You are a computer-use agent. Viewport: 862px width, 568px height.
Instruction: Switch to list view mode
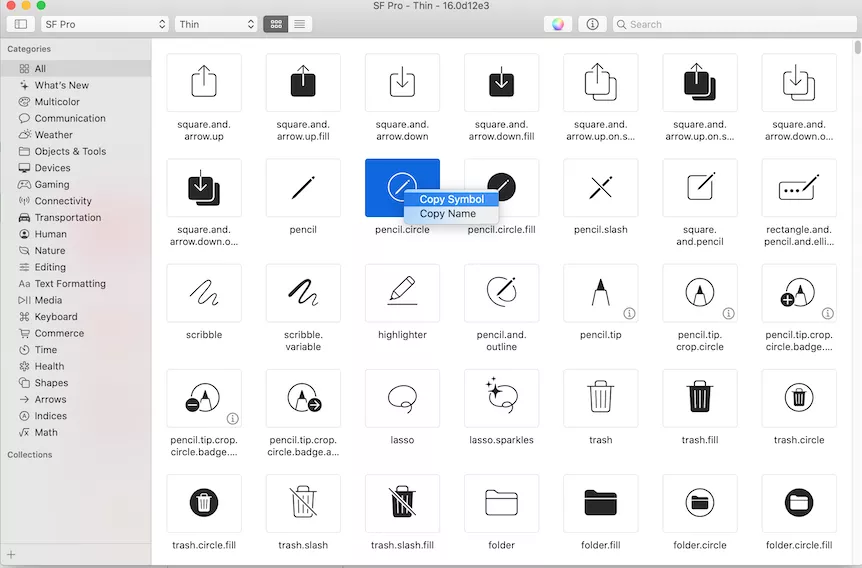tap(300, 24)
